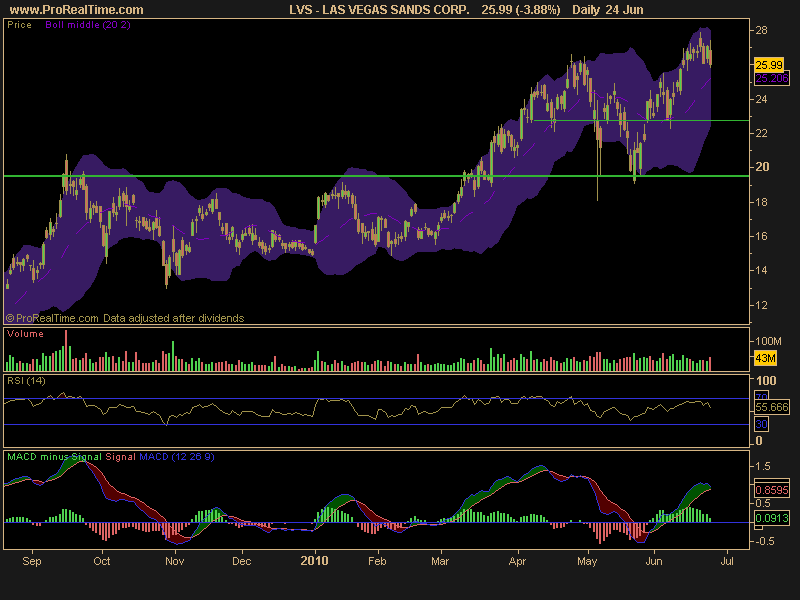Click the Oct label on time axis

tap(102, 561)
